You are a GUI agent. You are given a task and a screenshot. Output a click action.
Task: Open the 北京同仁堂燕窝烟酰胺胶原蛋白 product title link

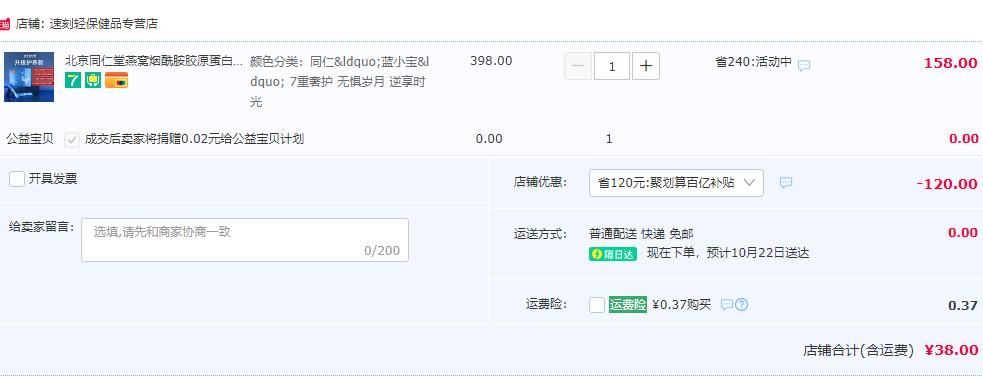point(154,61)
